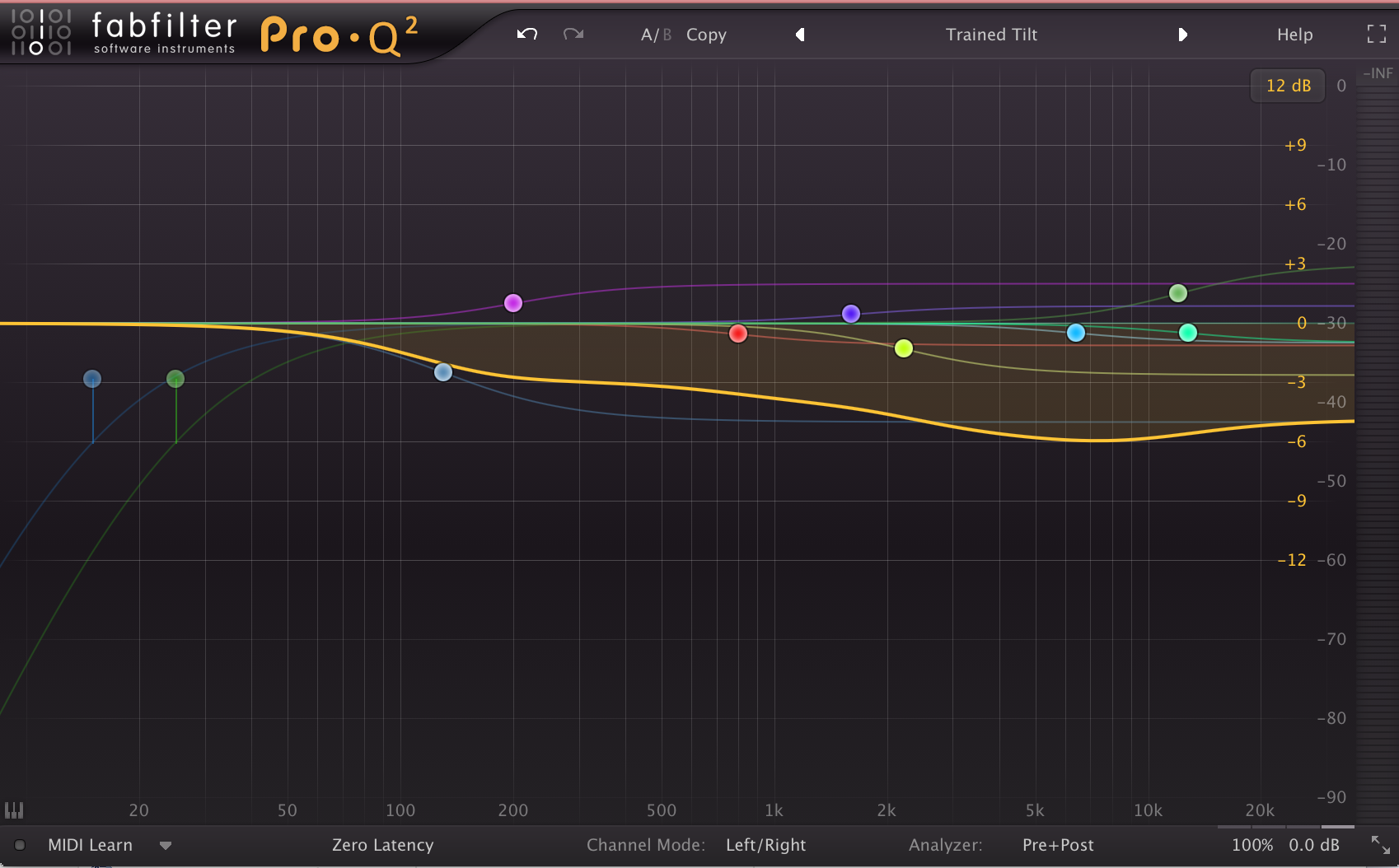Select the bright blue EQ band node near 6k
The image size is (1399, 868).
(x=1076, y=333)
